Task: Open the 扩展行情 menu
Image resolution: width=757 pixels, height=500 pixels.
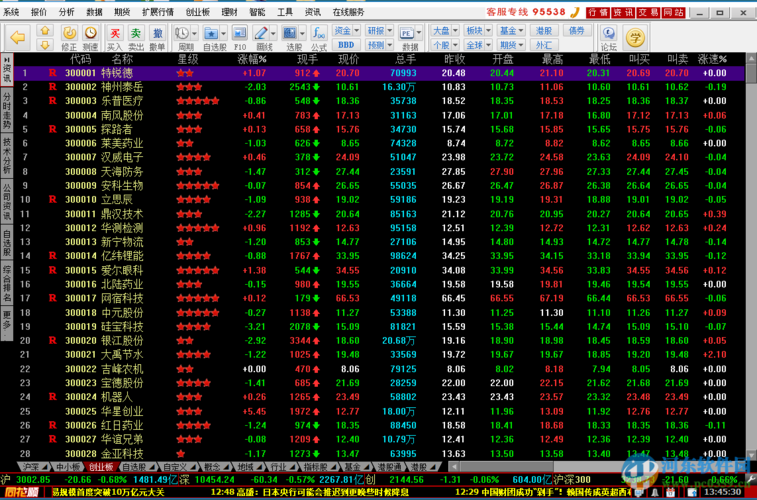Action: [158, 13]
